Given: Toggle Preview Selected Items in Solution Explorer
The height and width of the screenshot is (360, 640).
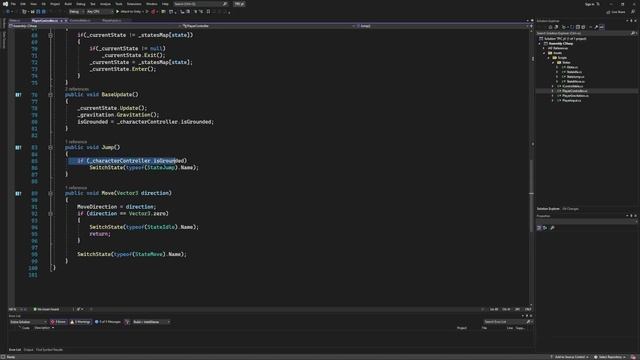Looking at the screenshot, I should tap(602, 27).
